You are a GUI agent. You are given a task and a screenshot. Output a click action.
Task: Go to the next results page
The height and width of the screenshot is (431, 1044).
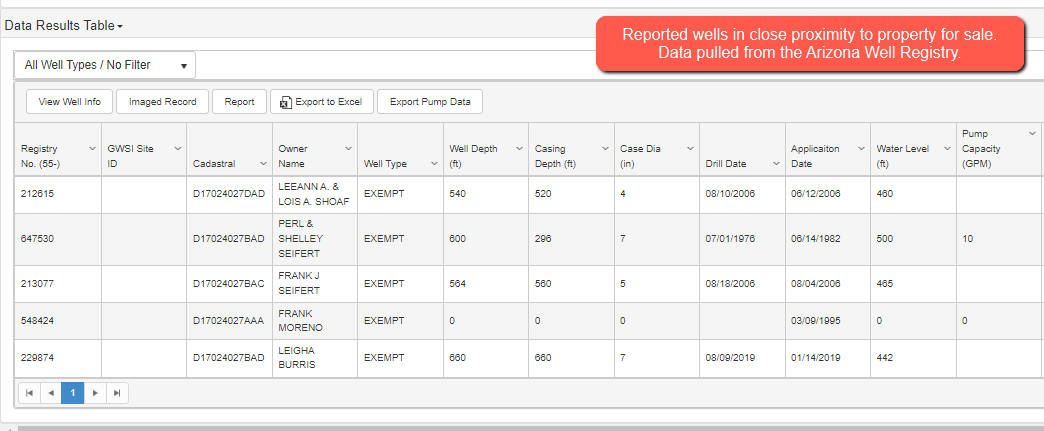[x=95, y=393]
